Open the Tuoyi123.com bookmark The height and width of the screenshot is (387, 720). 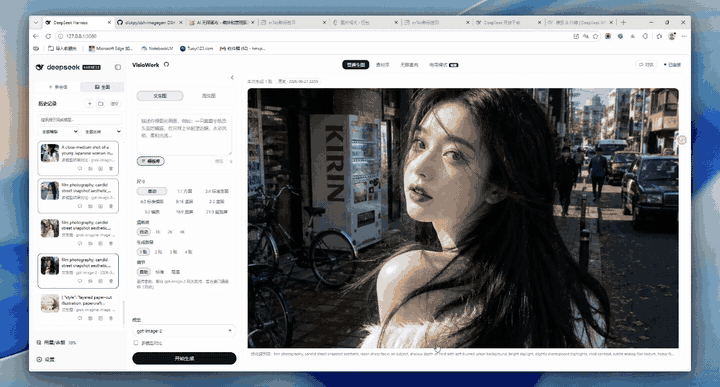197,48
